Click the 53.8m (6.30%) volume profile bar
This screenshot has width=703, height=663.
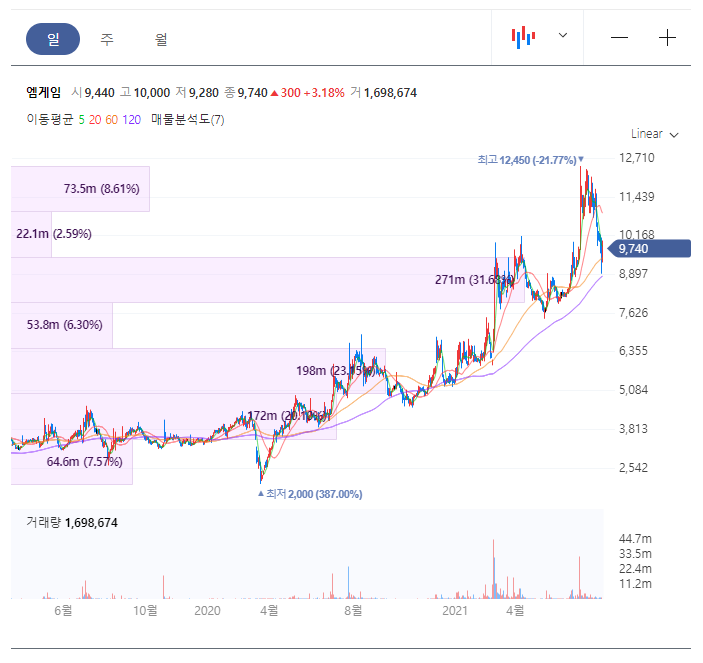coord(62,325)
